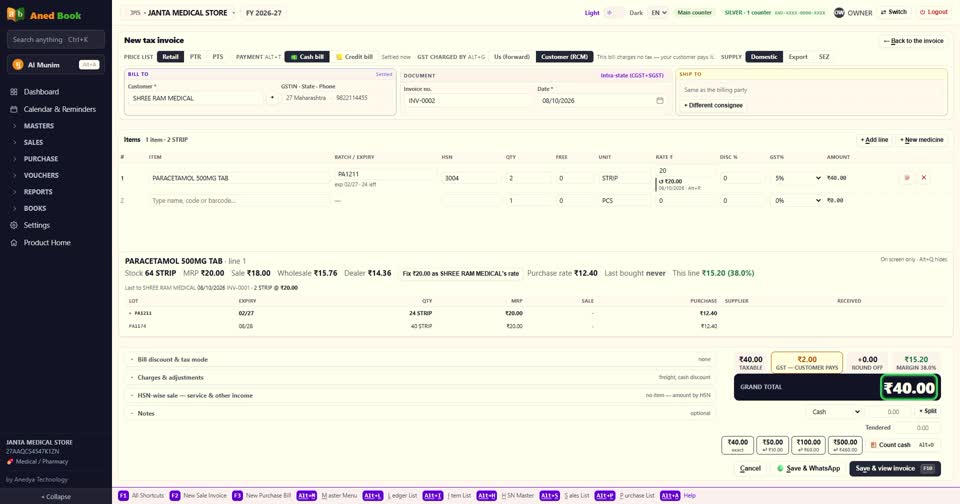Screen dimensions: 960x504
Task: Click the Cancel button
Action: point(750,468)
